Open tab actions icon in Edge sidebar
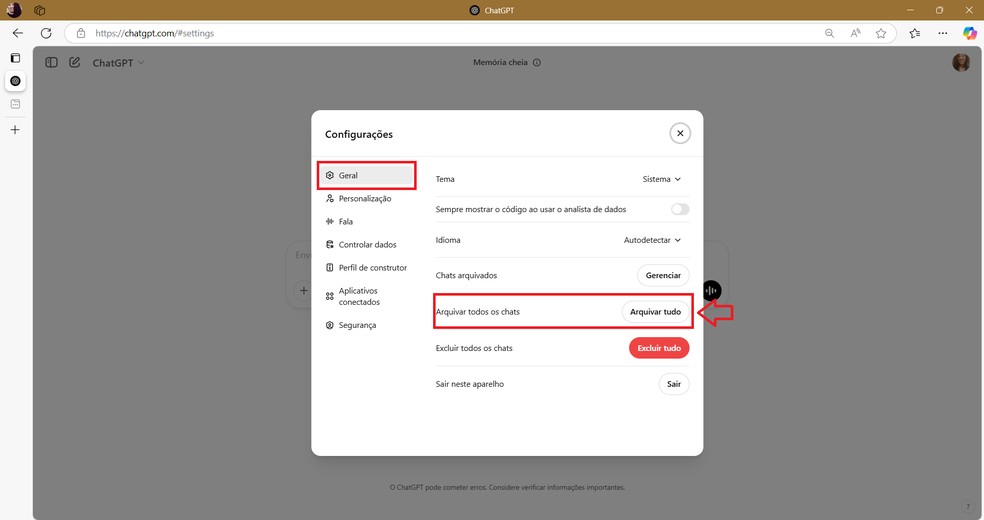The width and height of the screenshot is (984, 520). point(15,58)
